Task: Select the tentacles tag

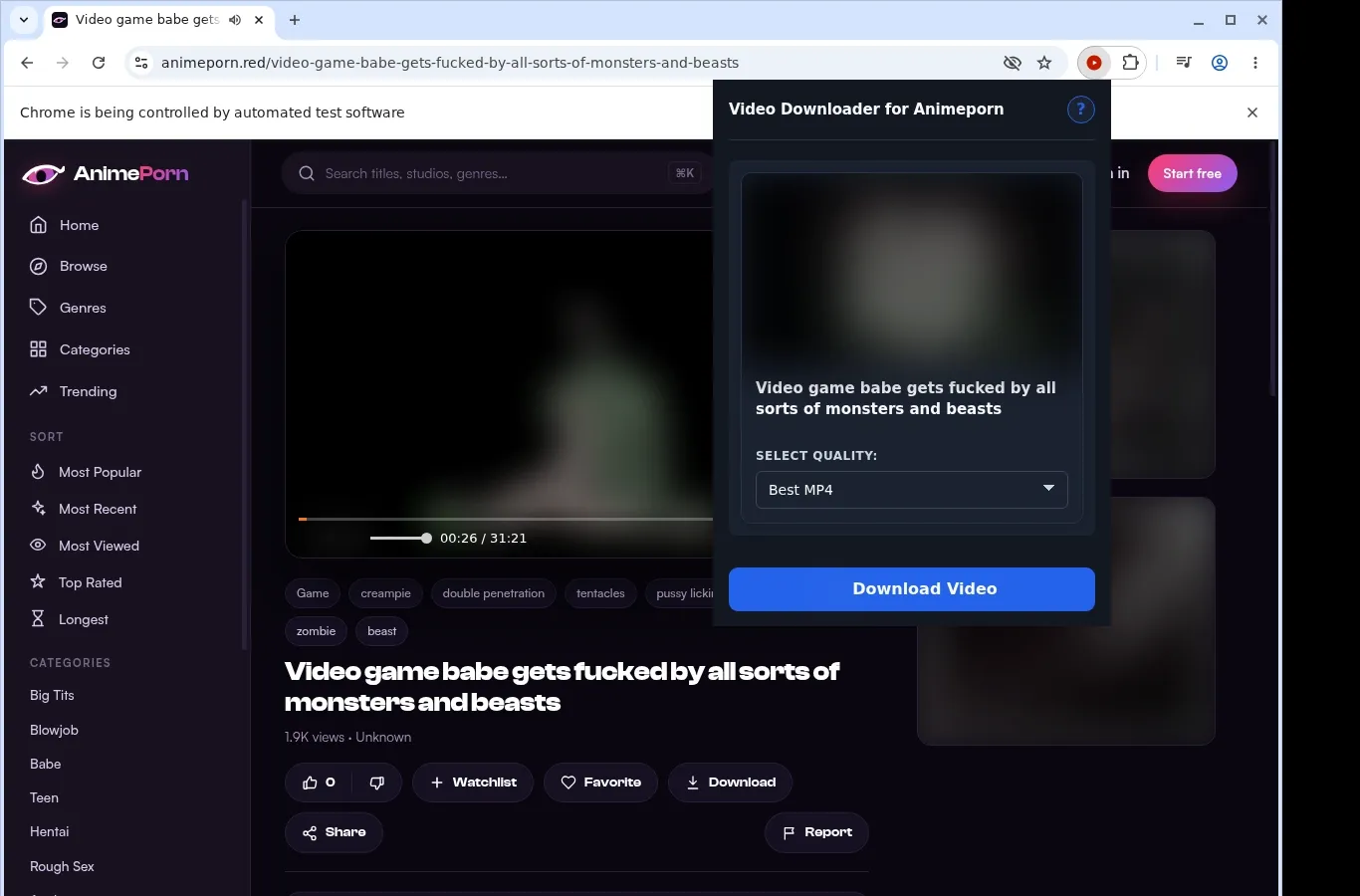Action: tap(600, 593)
